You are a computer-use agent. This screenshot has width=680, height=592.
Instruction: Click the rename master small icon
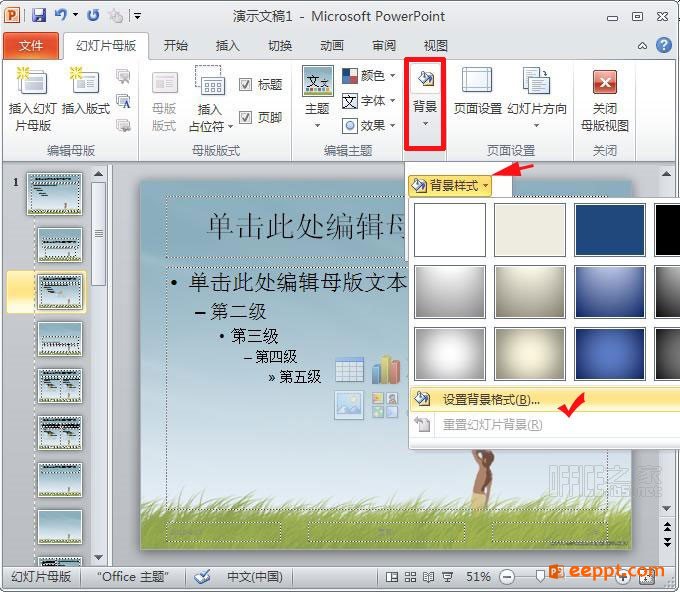[x=124, y=101]
